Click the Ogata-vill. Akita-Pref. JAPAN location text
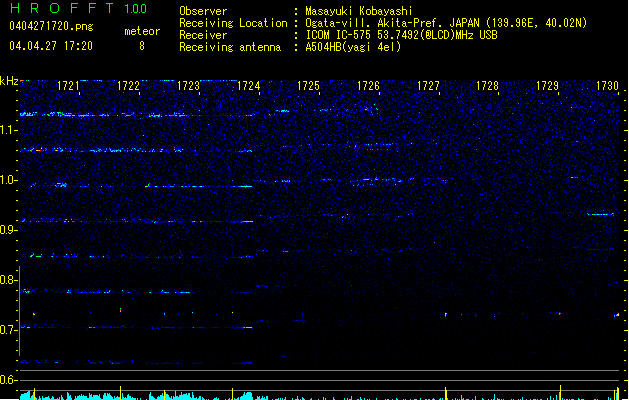 pos(446,23)
